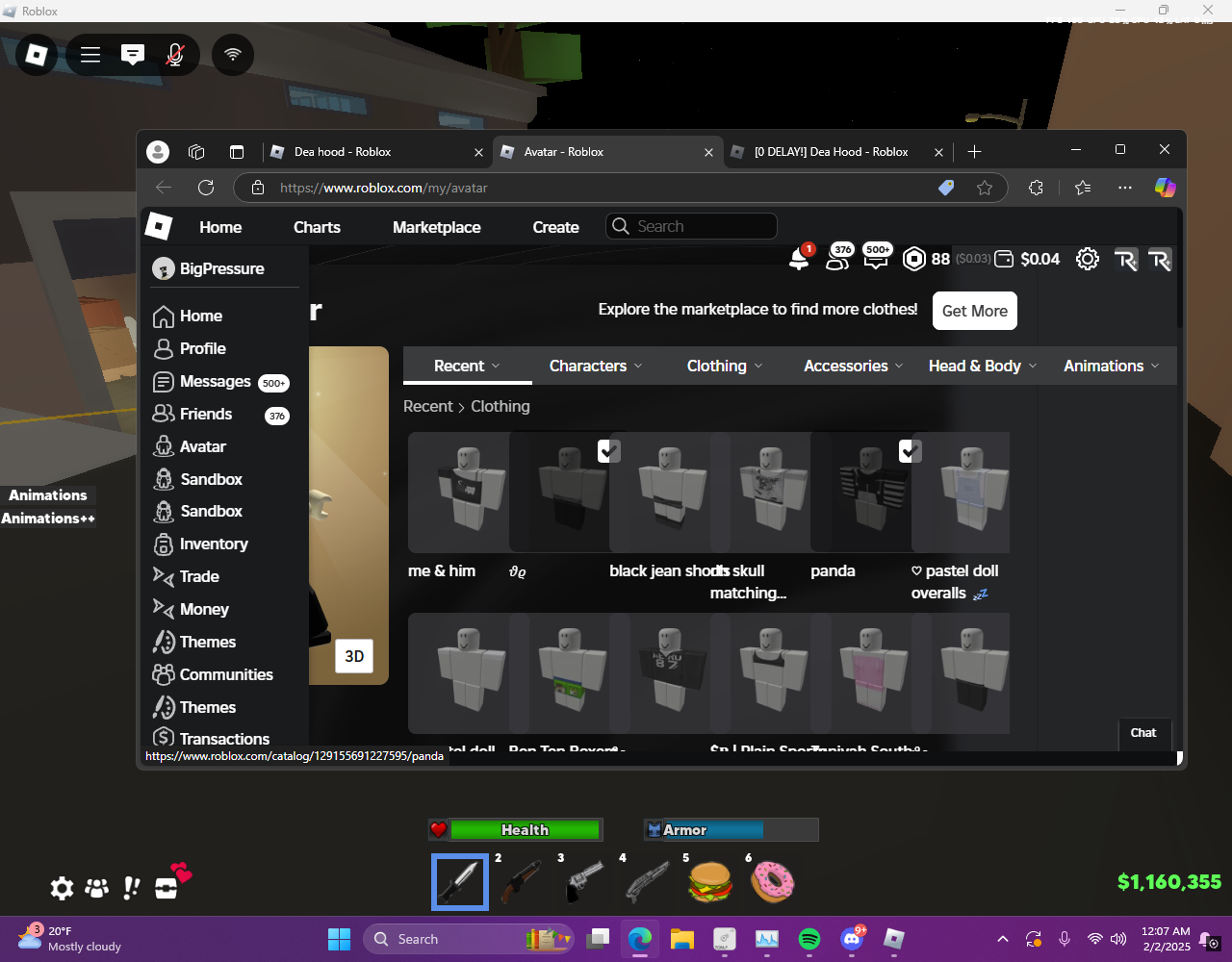Select the burger in hotbar slot 5

(x=709, y=881)
